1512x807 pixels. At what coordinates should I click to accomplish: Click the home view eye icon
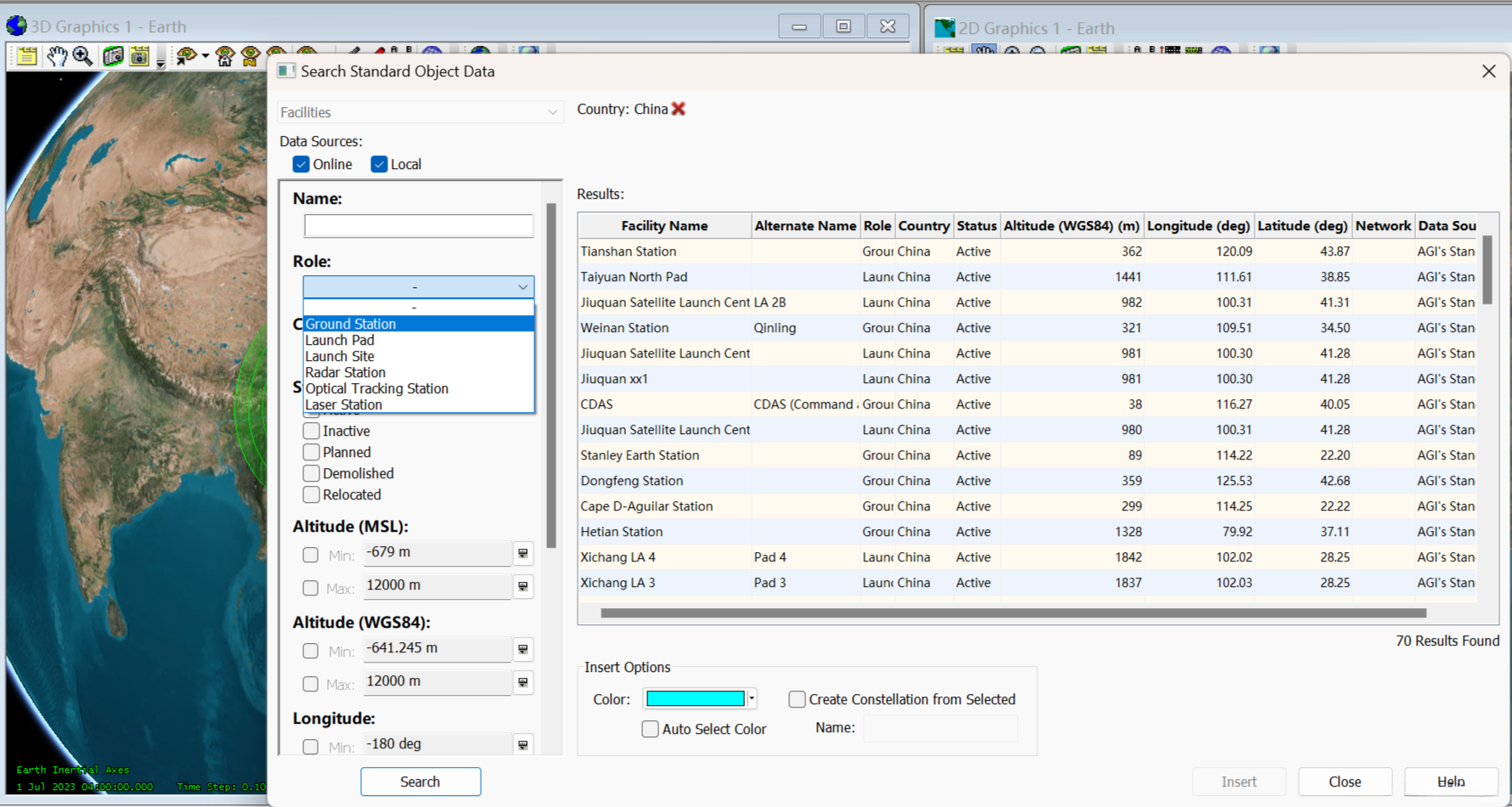(x=225, y=57)
